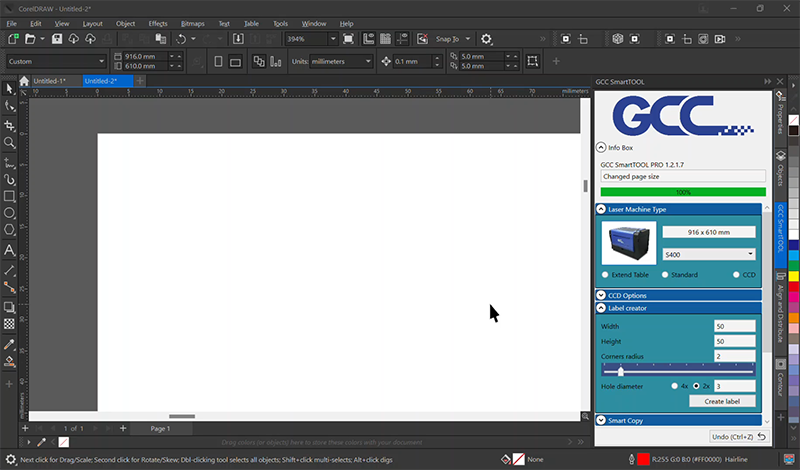Expand the CCD Options section

pos(602,295)
